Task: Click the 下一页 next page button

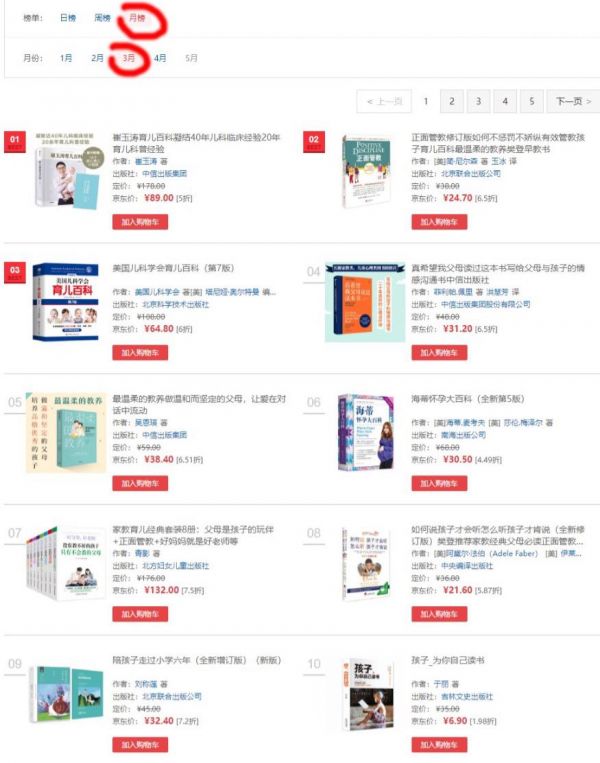Action: [x=573, y=101]
